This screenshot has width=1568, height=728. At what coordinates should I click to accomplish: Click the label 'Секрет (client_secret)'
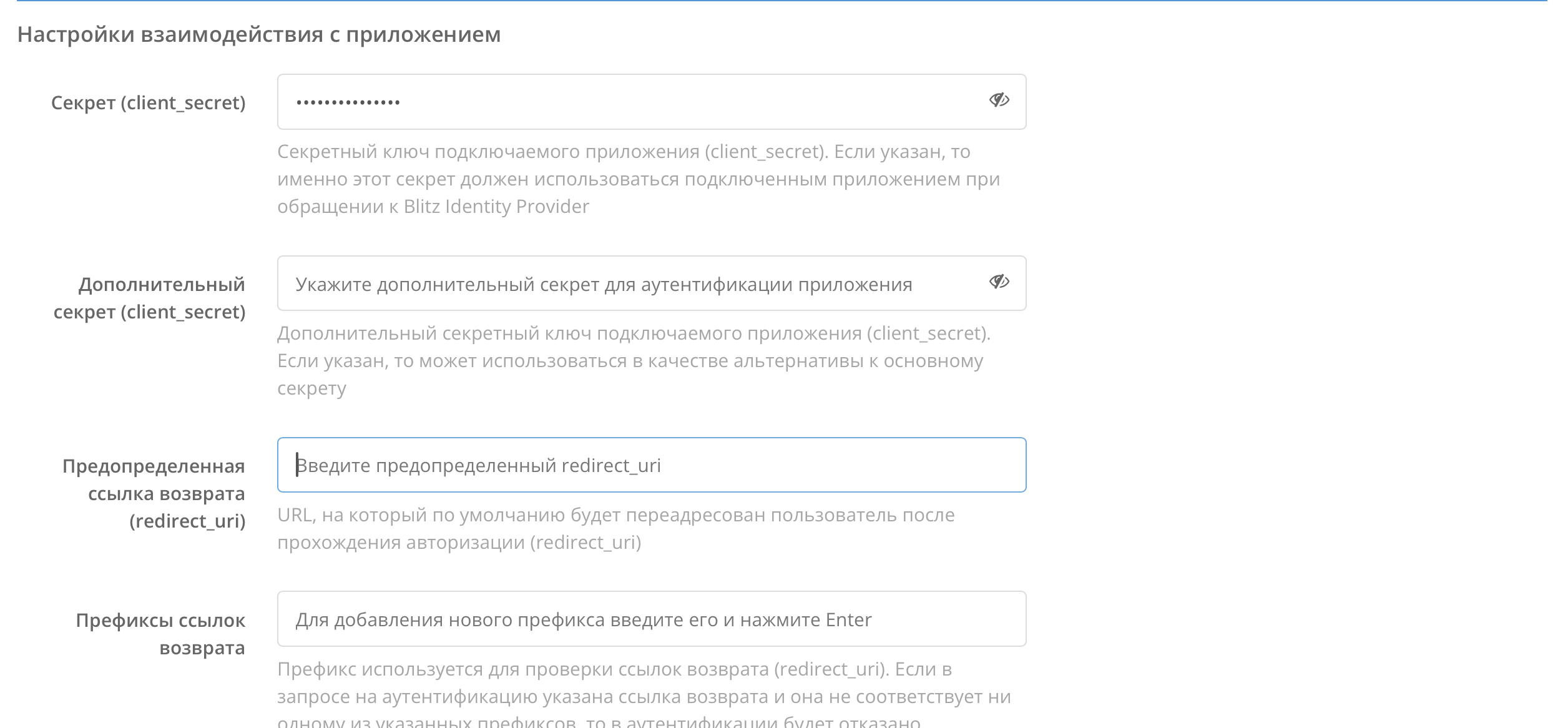click(x=148, y=102)
